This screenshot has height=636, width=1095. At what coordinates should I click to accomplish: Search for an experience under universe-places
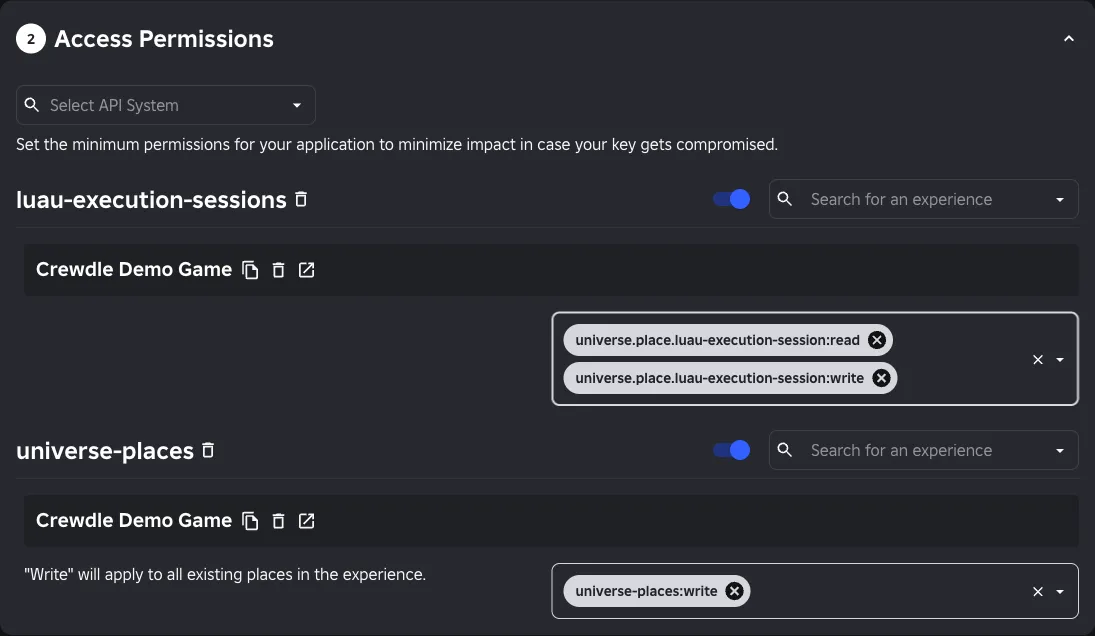pyautogui.click(x=923, y=450)
